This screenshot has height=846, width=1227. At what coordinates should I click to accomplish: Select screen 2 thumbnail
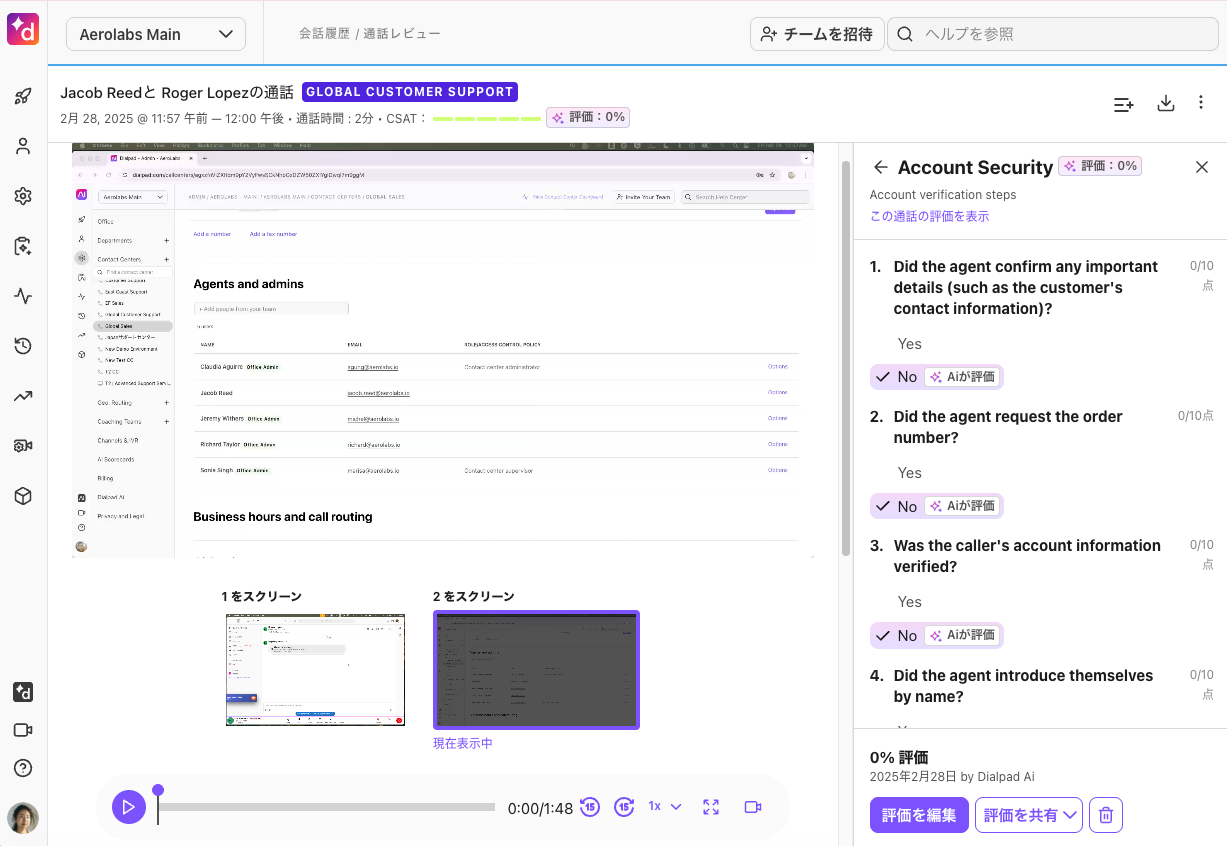point(536,670)
